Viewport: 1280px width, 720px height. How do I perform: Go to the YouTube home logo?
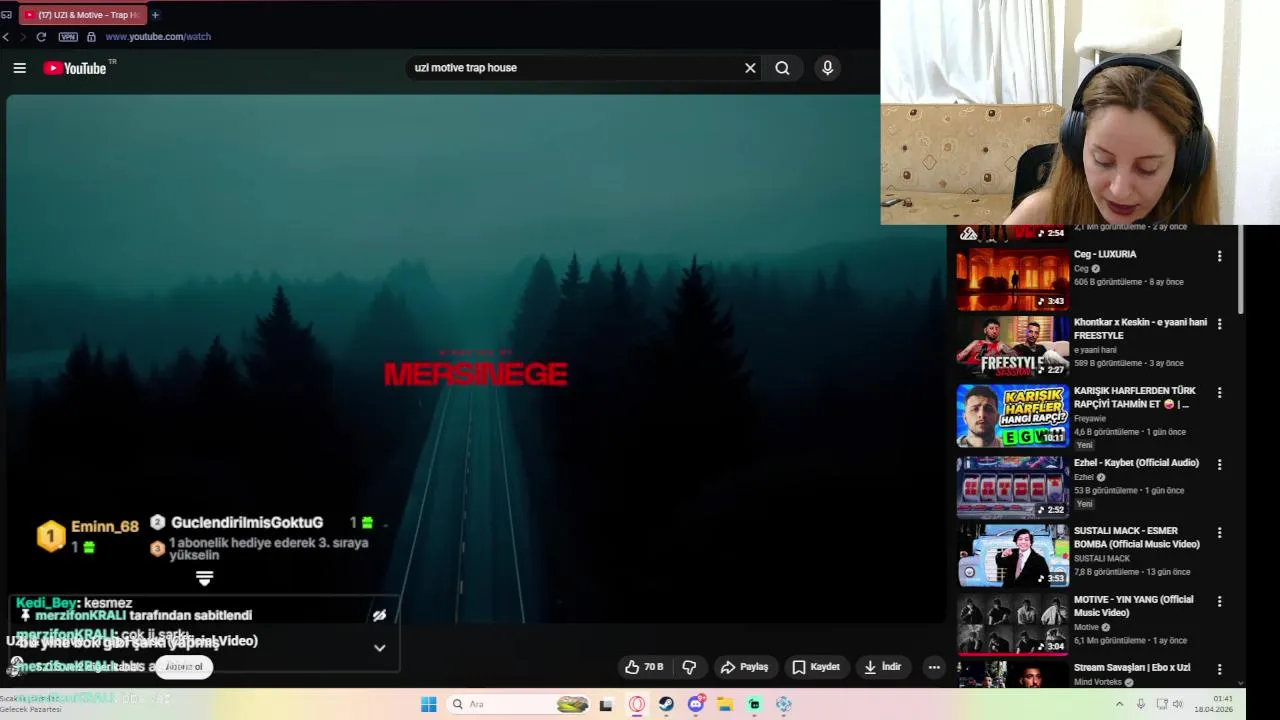tap(75, 68)
